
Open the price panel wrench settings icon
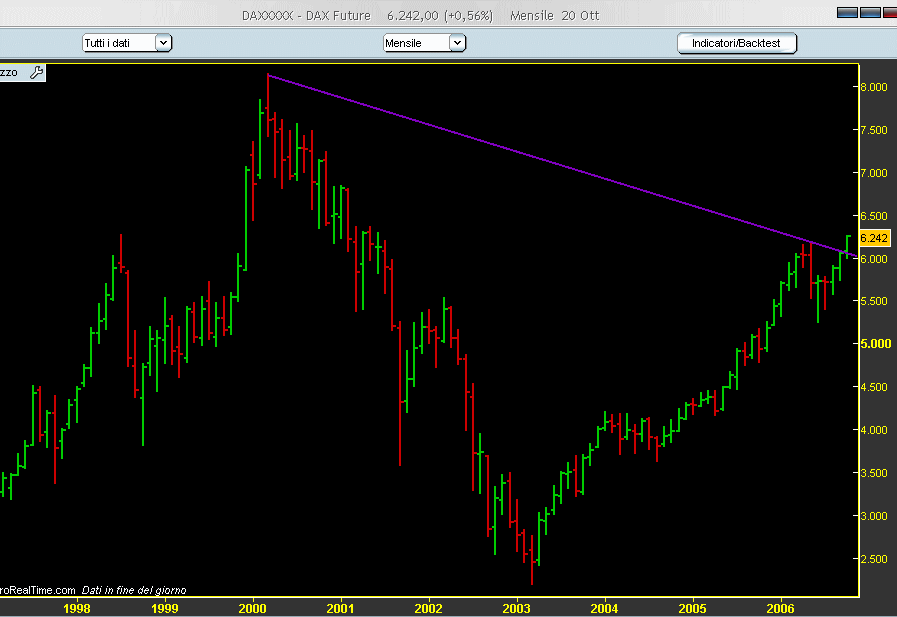coord(36,72)
